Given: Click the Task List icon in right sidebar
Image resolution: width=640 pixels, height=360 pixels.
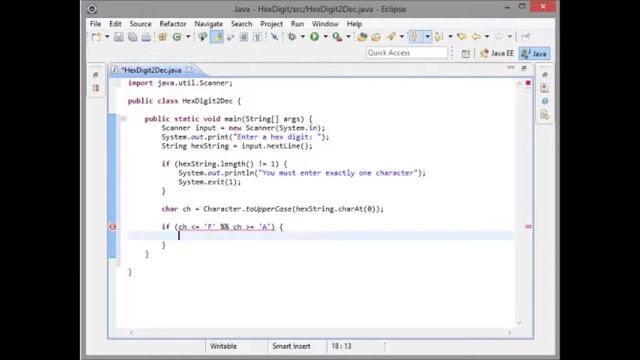Looking at the screenshot, I should (544, 88).
